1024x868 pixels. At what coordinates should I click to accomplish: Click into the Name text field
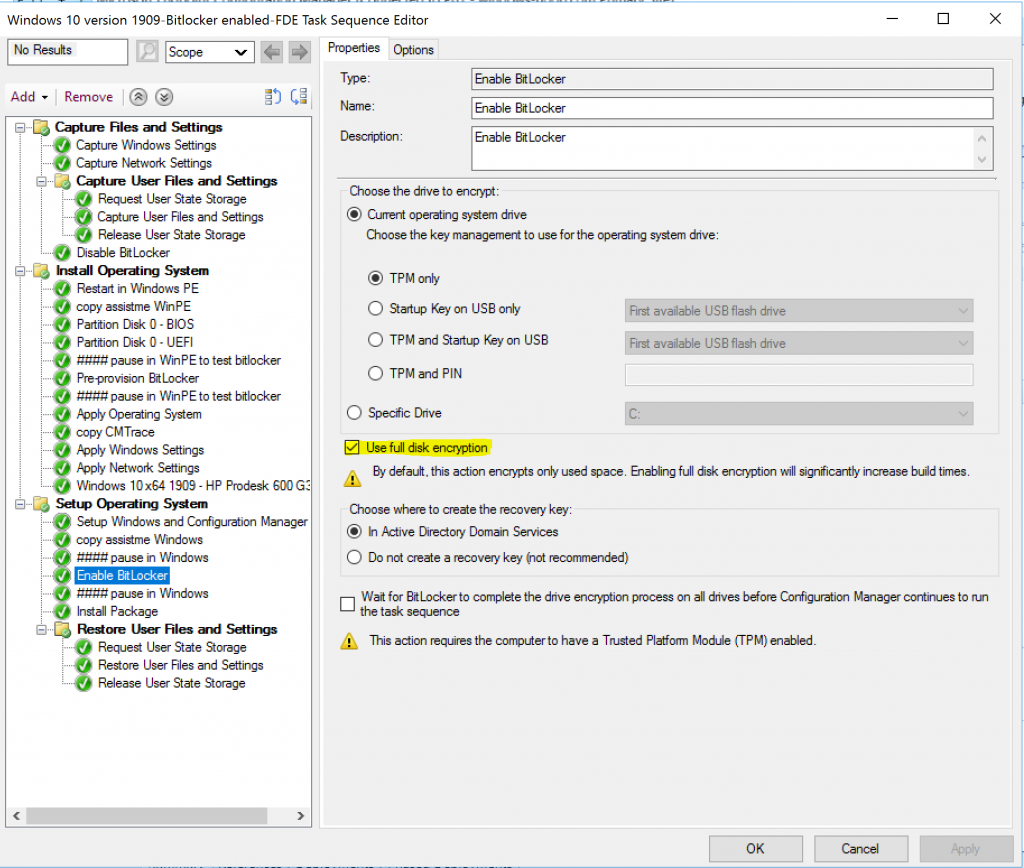pyautogui.click(x=732, y=108)
